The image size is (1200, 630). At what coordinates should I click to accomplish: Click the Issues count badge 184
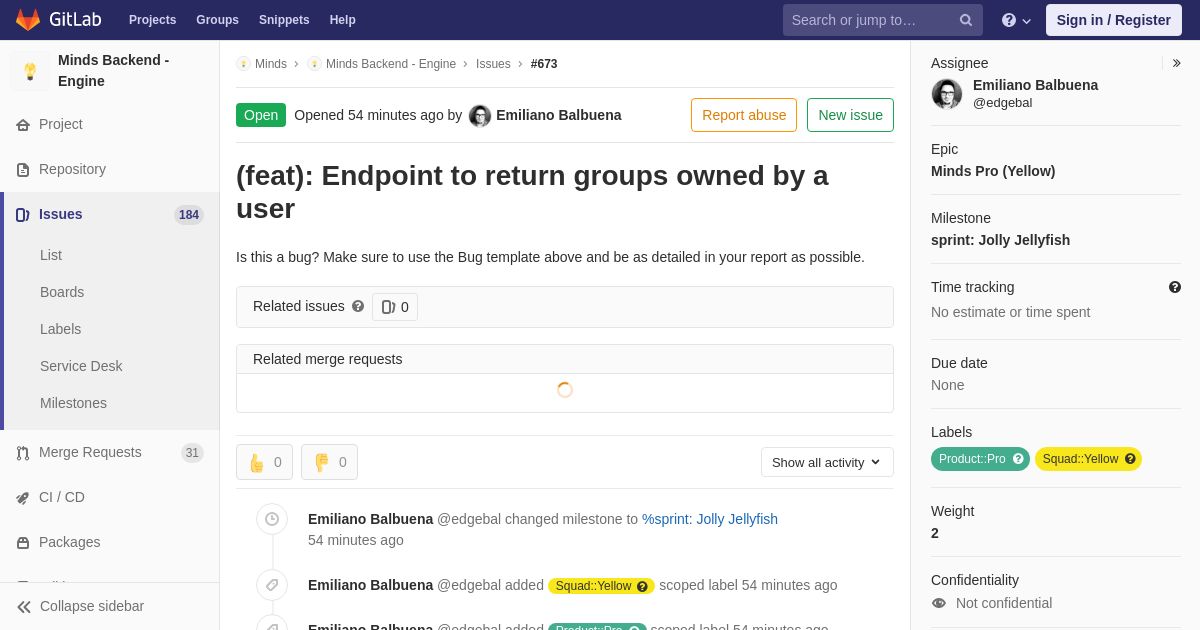point(189,215)
